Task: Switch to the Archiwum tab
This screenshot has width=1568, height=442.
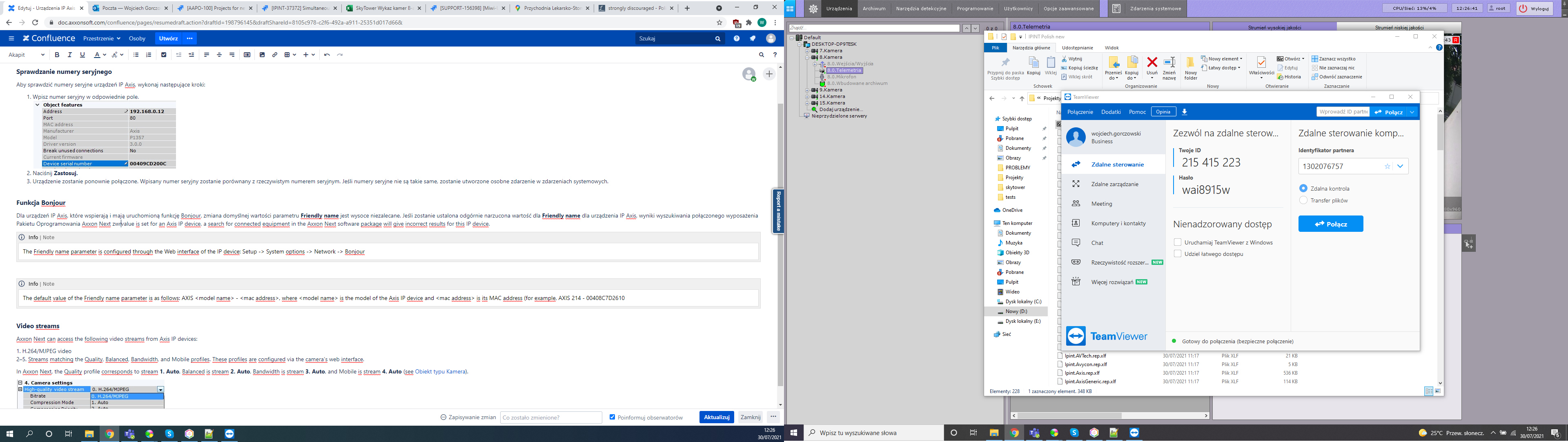Action: click(x=873, y=9)
